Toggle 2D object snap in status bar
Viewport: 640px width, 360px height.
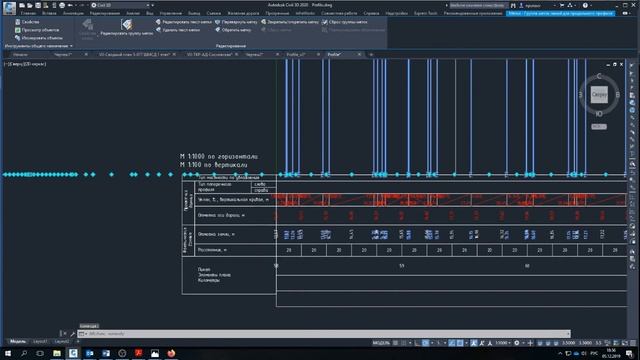click(460, 343)
